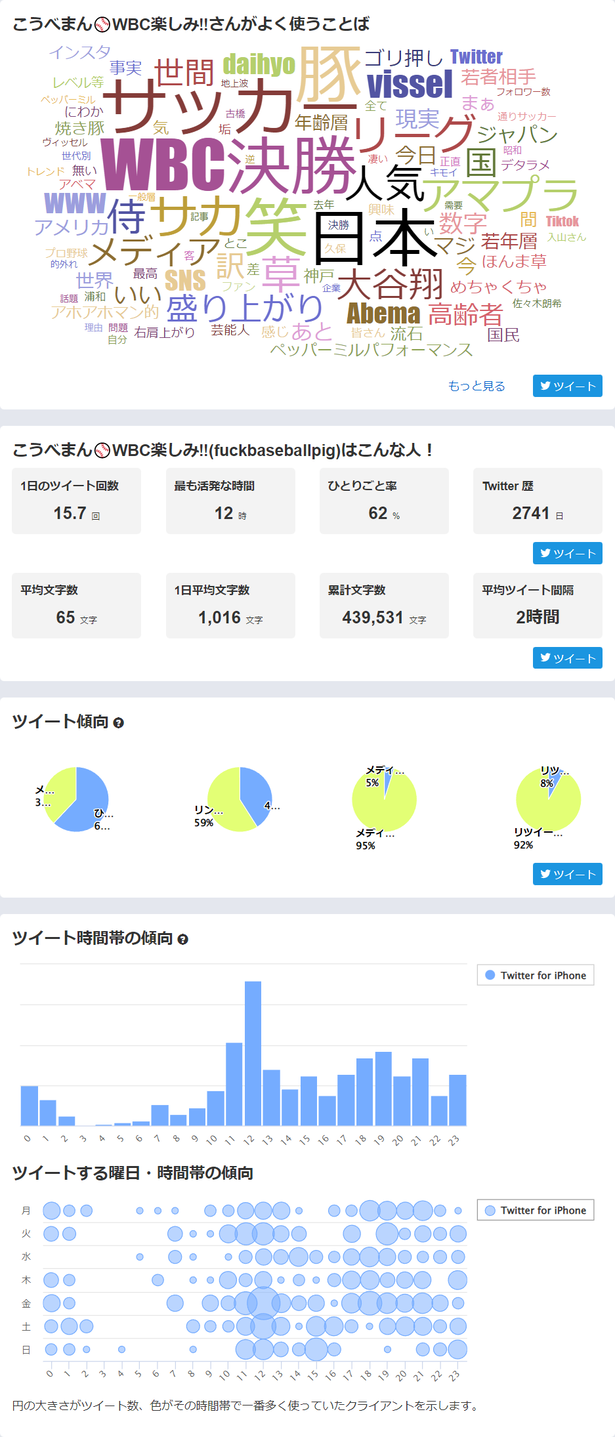
Task: Click the word WWW in word cloud
Action: [74, 203]
